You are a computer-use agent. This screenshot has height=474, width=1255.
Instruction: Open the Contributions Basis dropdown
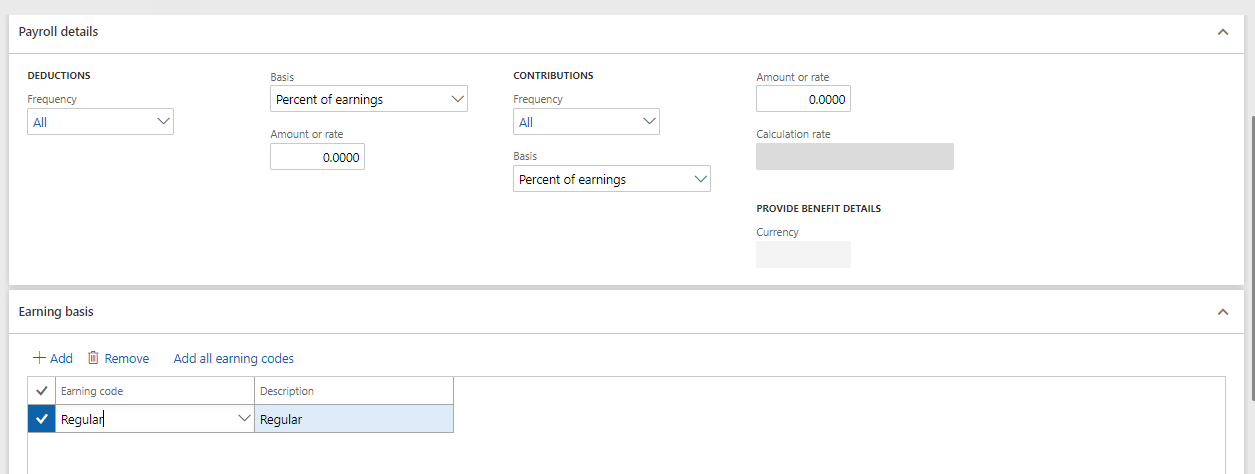(x=612, y=179)
